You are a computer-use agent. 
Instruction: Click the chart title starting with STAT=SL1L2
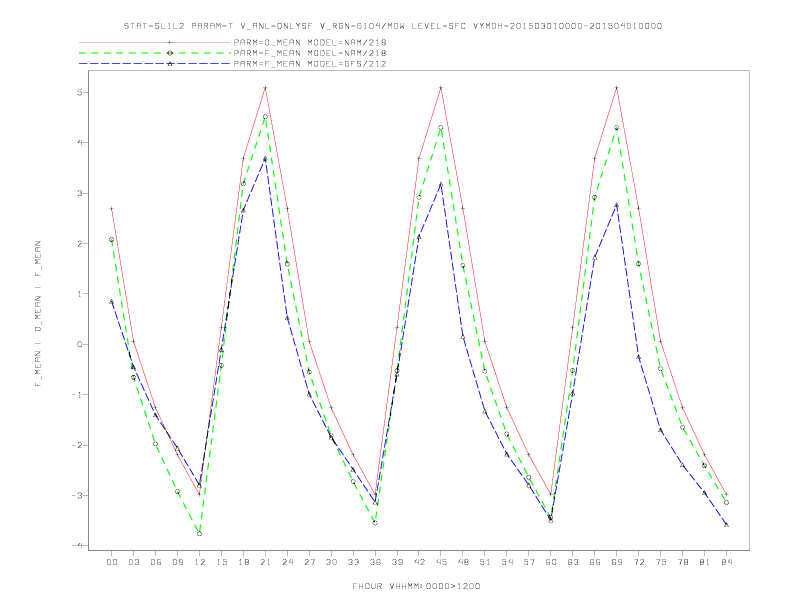(x=393, y=26)
